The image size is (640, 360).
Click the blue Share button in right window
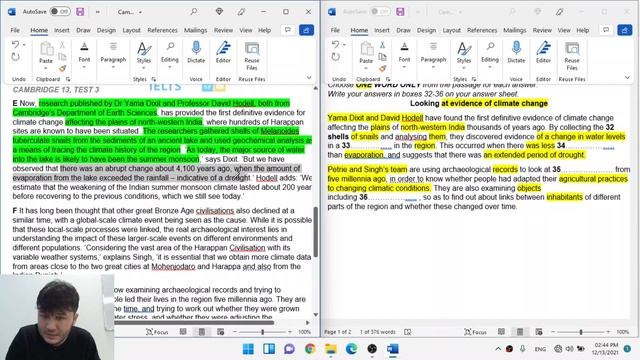(624, 30)
